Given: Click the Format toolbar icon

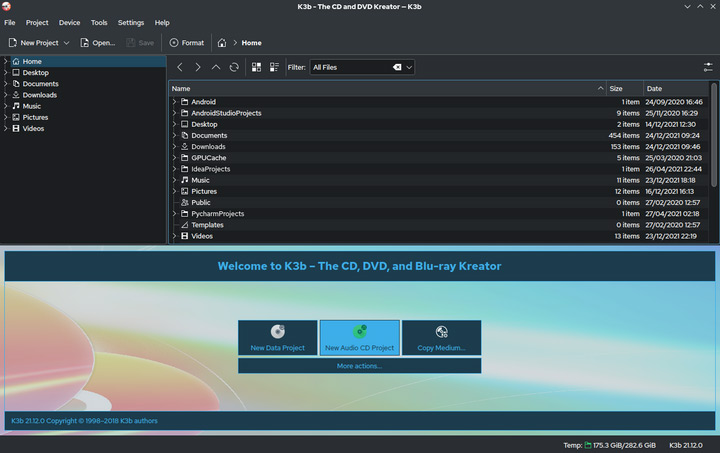Looking at the screenshot, I should point(175,43).
